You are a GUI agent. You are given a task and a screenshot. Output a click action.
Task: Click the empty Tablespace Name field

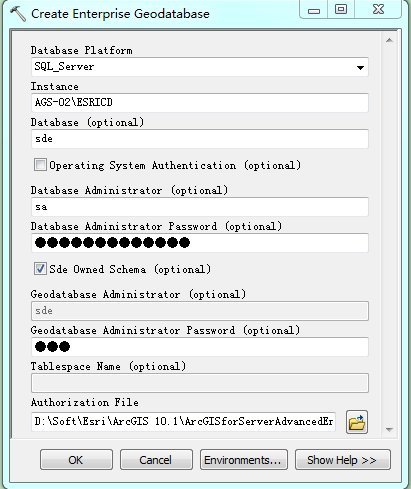[x=200, y=383]
